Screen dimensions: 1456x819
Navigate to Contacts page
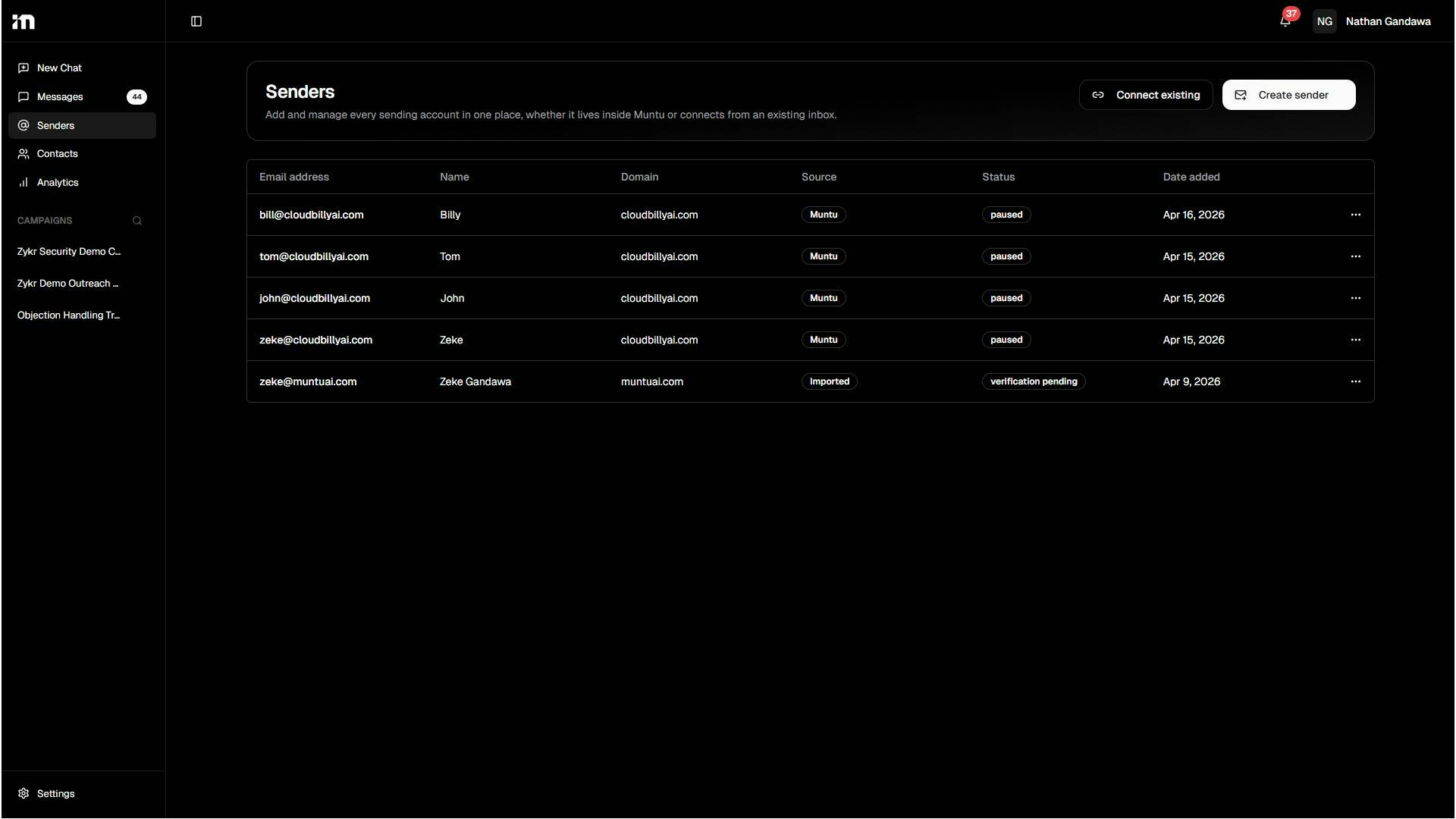tap(82, 154)
